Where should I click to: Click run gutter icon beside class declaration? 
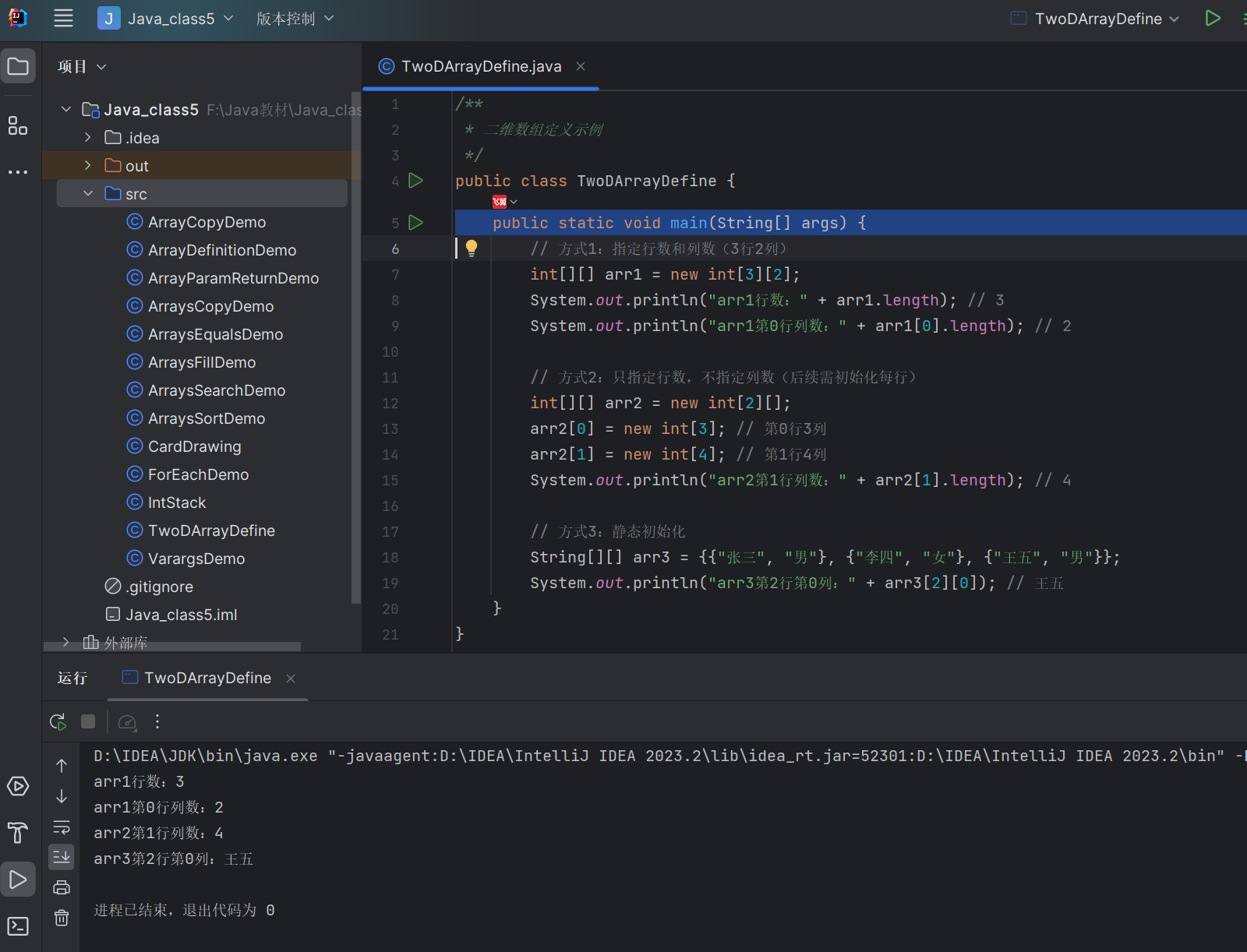tap(416, 181)
